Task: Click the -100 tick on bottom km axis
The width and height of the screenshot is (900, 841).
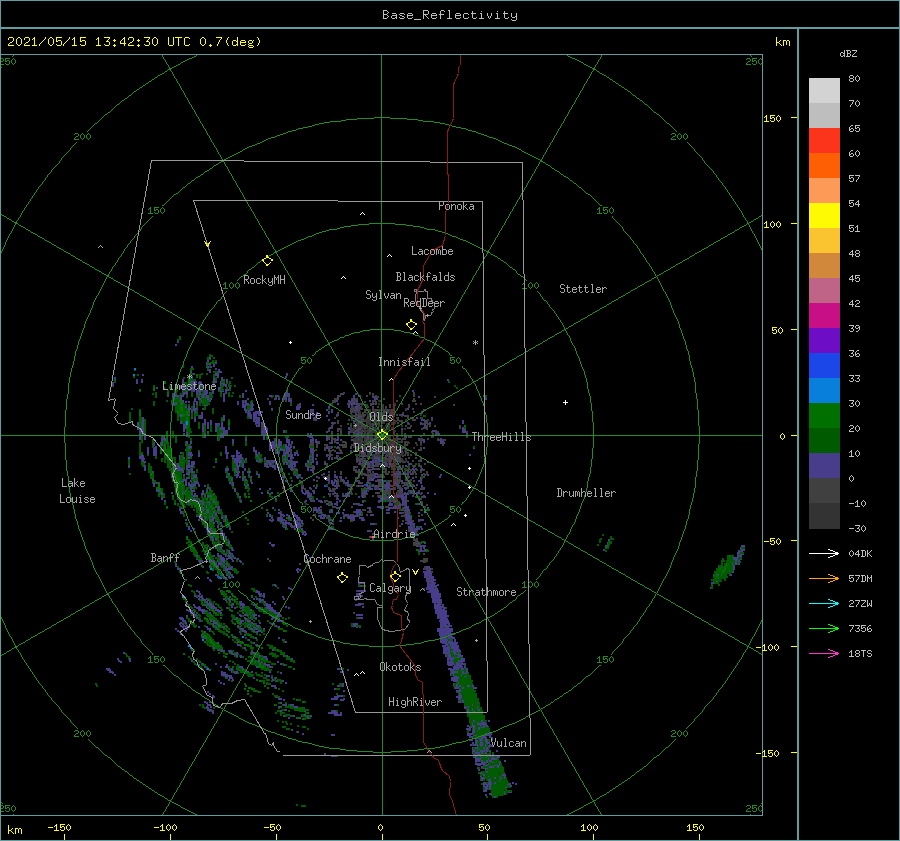Action: coord(165,827)
